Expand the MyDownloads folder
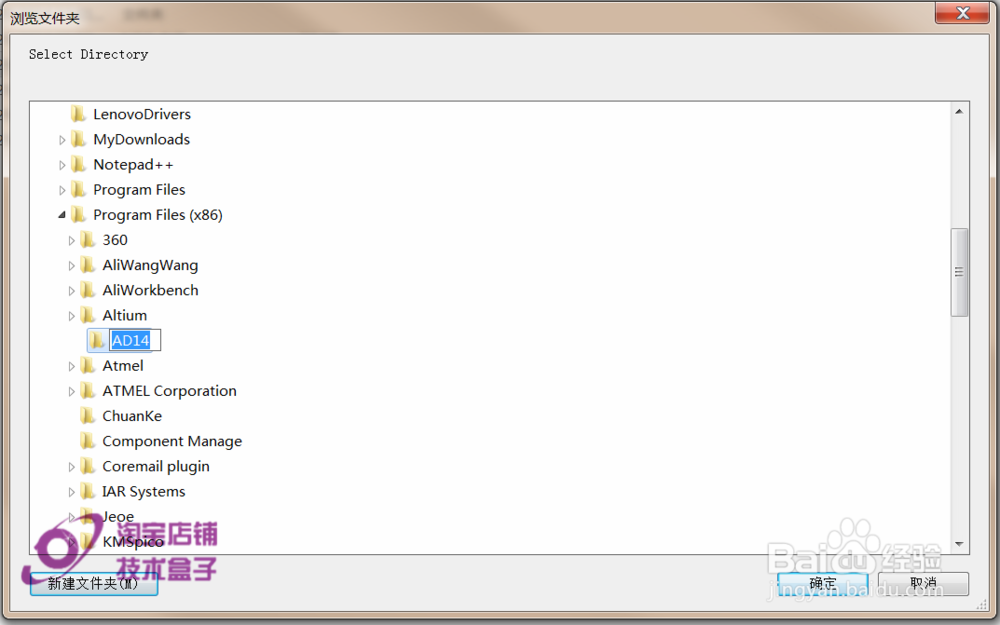1000x625 pixels. pyautogui.click(x=62, y=140)
